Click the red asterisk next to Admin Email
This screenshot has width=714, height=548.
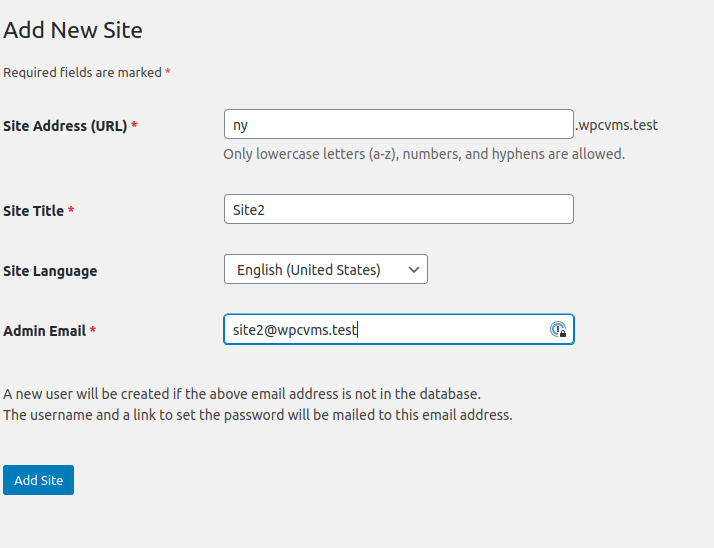pos(93,331)
